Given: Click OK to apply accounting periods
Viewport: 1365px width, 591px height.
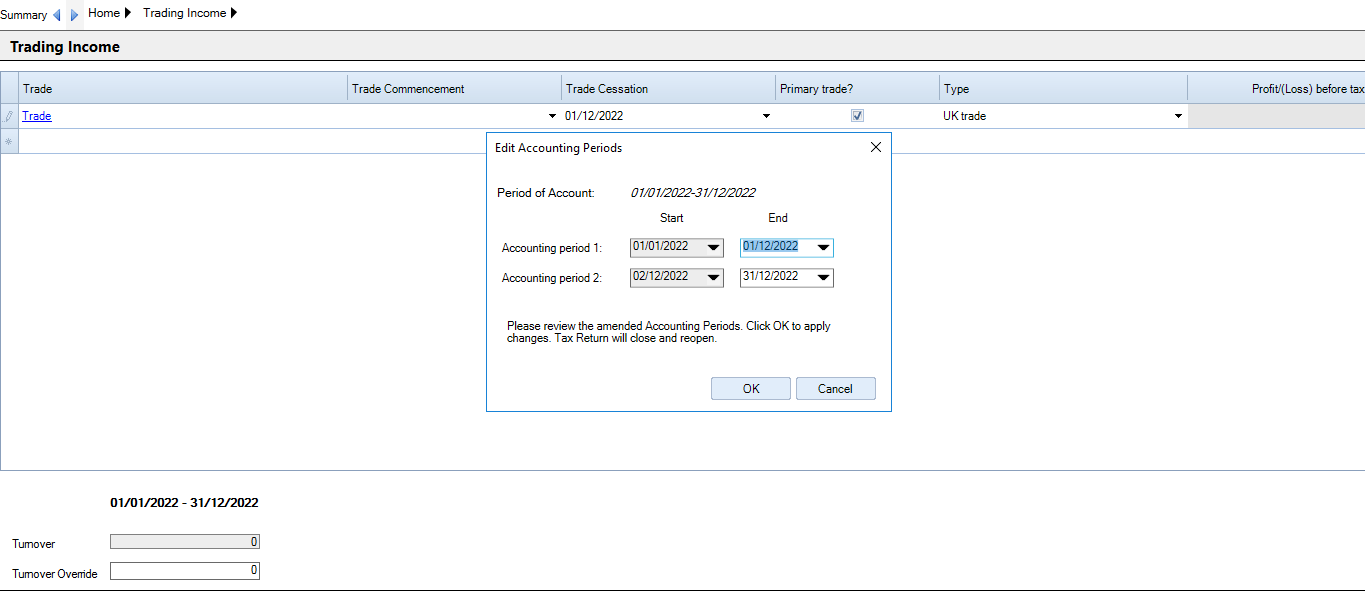Looking at the screenshot, I should pos(751,389).
